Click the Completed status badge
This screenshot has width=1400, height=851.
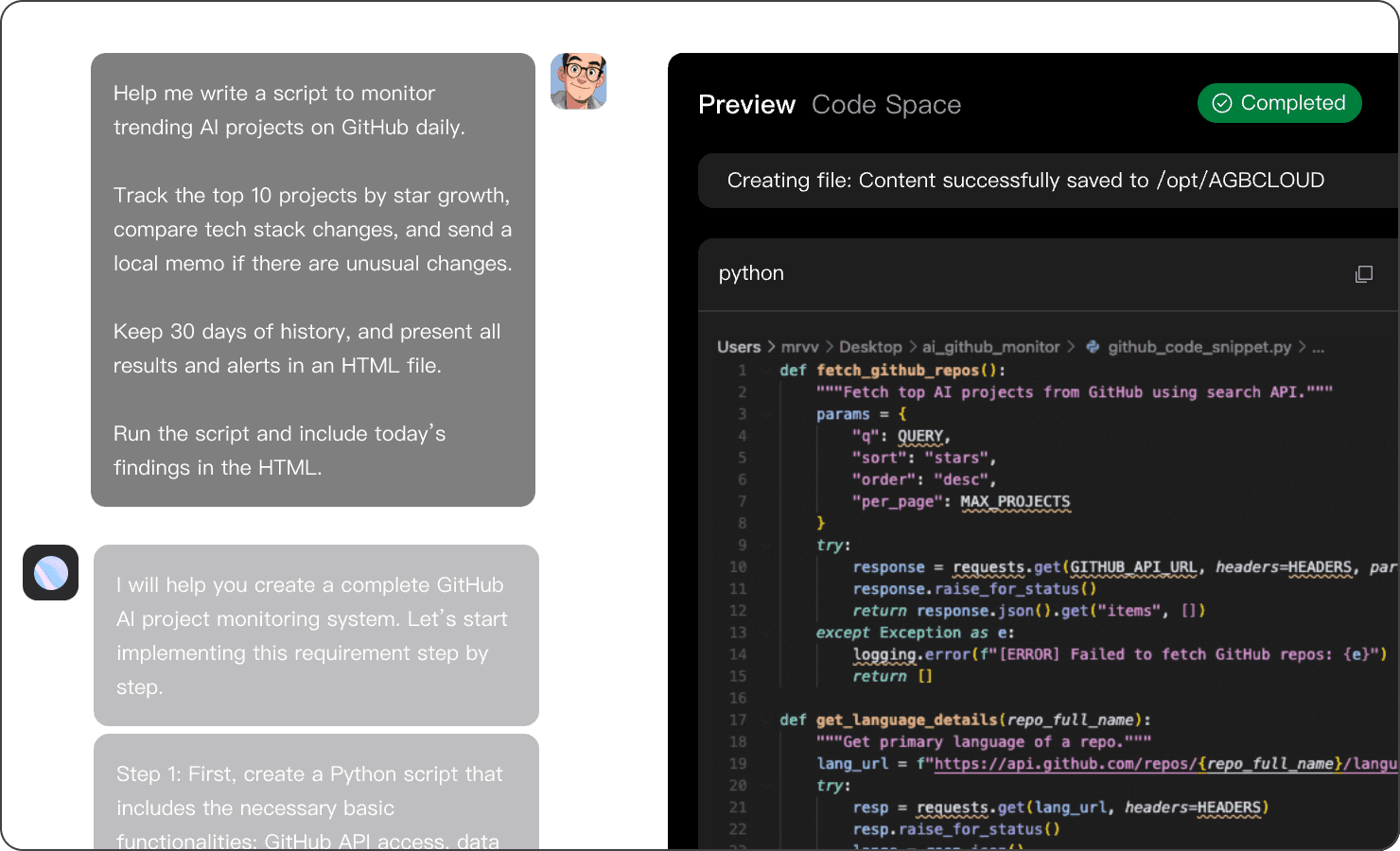coord(1279,103)
